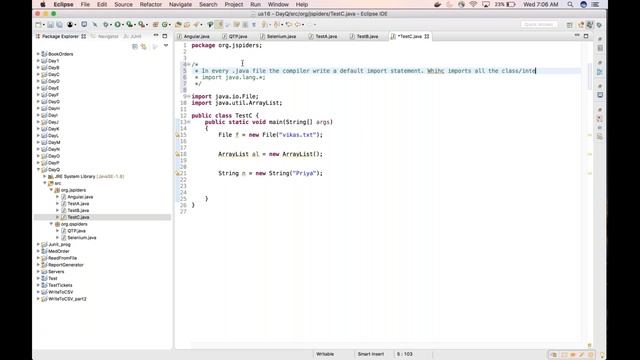This screenshot has height=360, width=640.
Task: Click warning marker on line 18
Action: (178, 154)
